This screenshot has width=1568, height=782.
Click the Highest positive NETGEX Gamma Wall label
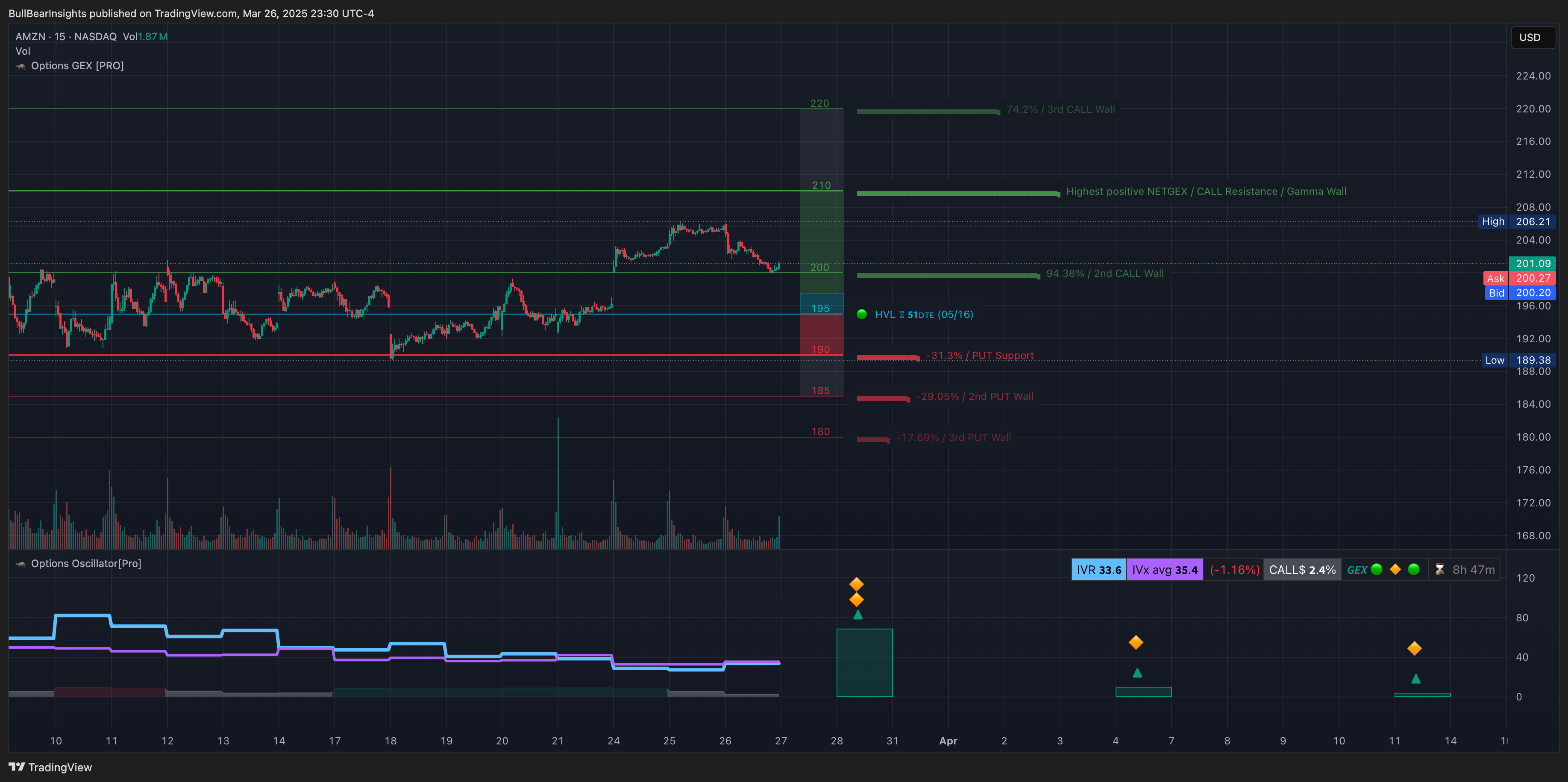pos(1206,191)
